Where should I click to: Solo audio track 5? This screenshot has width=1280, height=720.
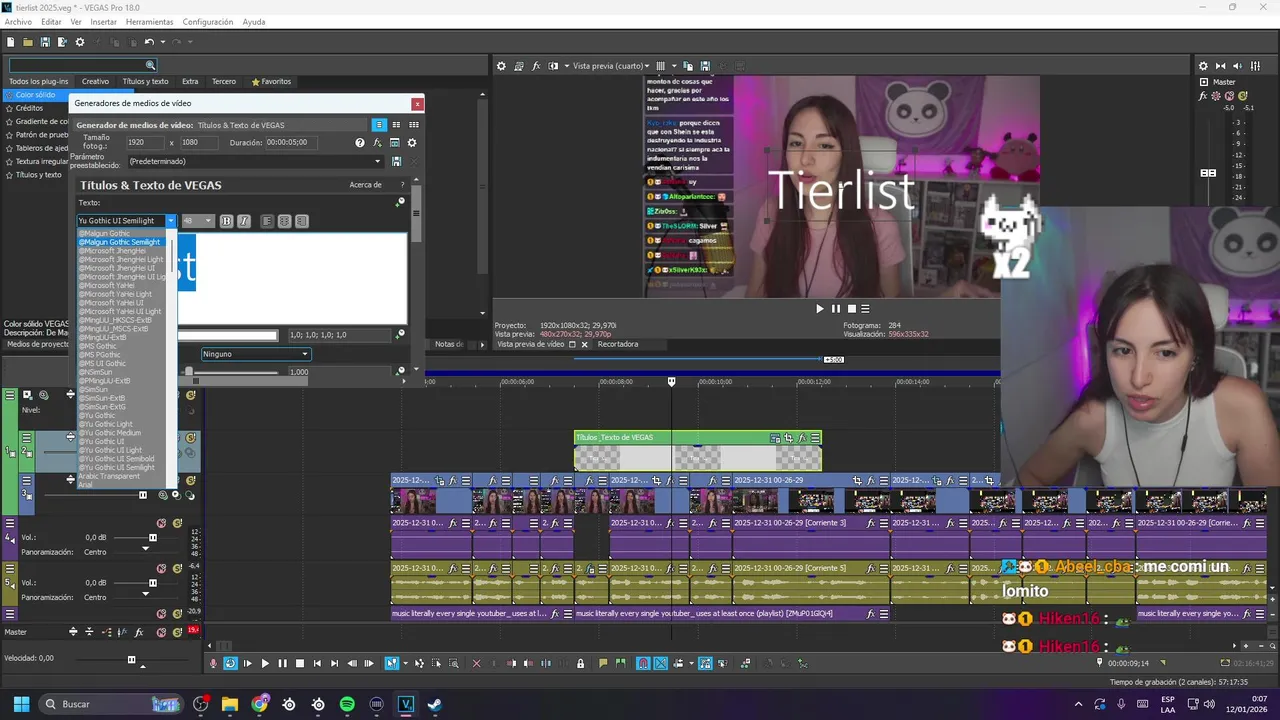click(177, 568)
